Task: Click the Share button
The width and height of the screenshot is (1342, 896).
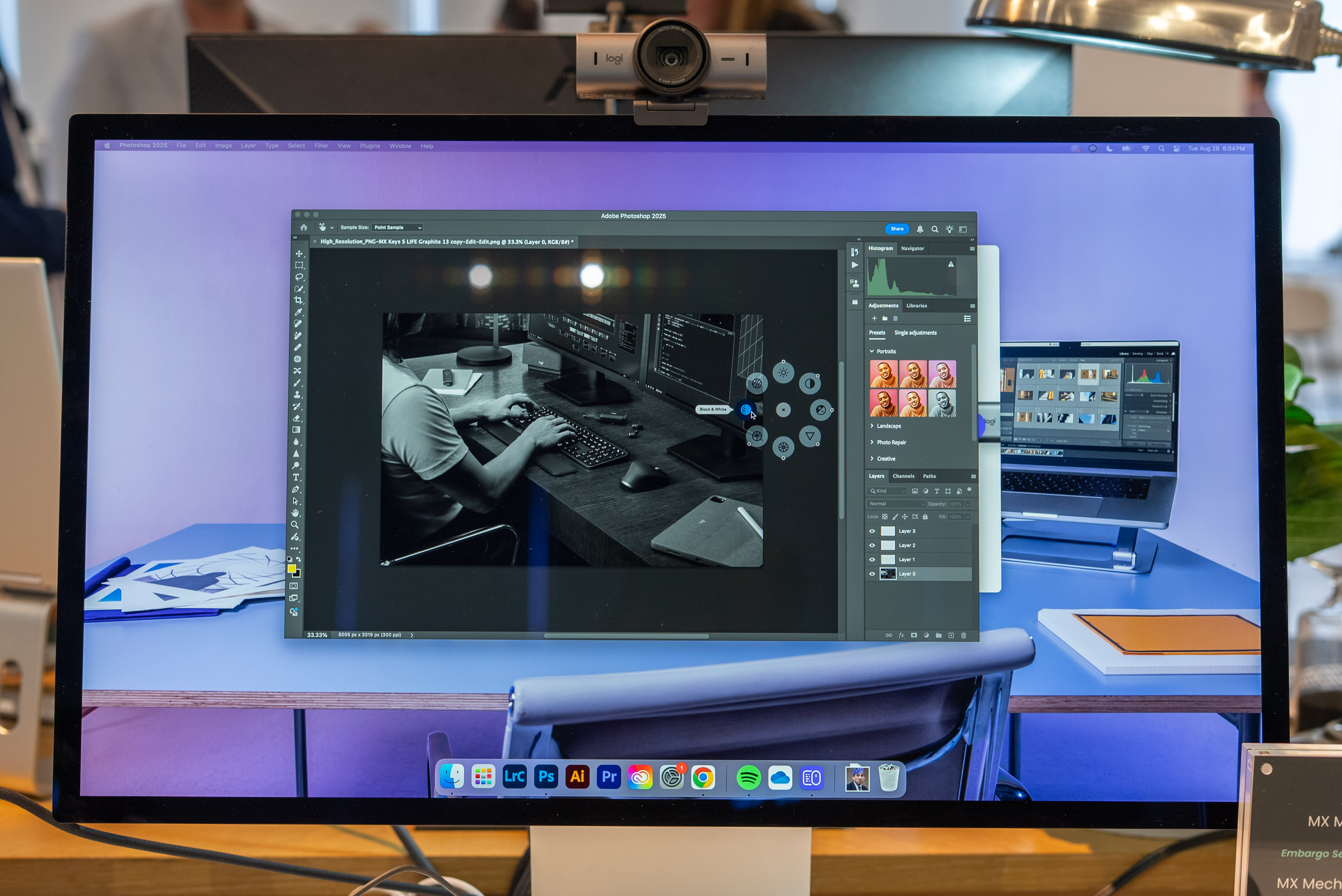Action: tap(897, 229)
